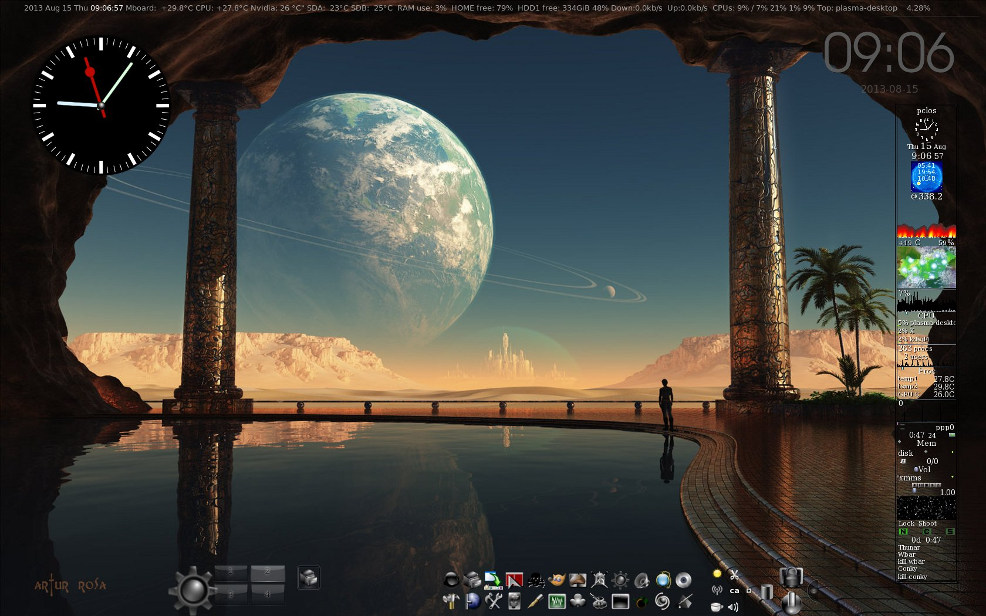Image resolution: width=986 pixels, height=616 pixels.
Task: Open the speaker volume tray icon
Action: (733, 607)
